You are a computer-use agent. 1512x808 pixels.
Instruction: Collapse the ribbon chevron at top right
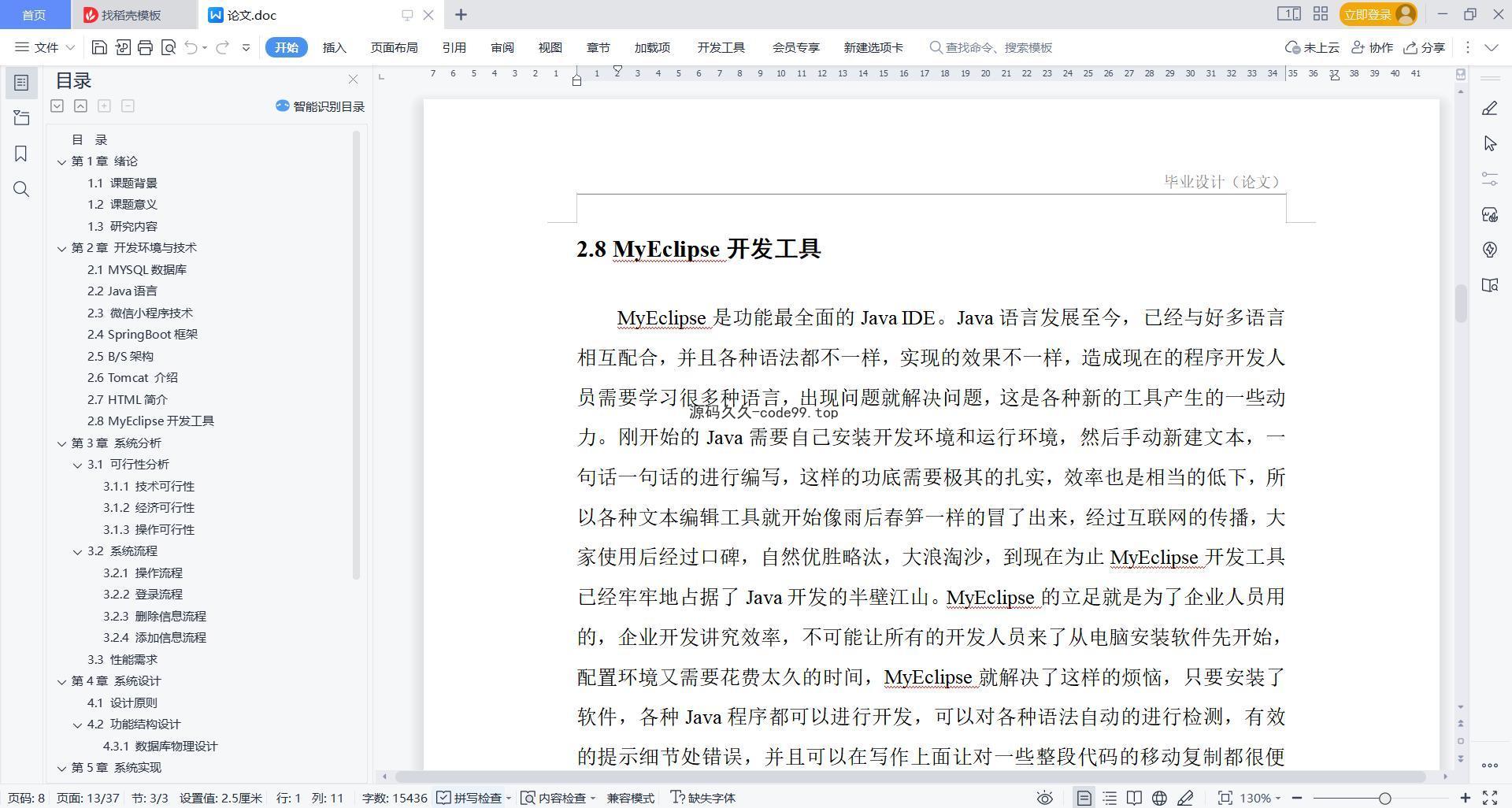[1491, 47]
